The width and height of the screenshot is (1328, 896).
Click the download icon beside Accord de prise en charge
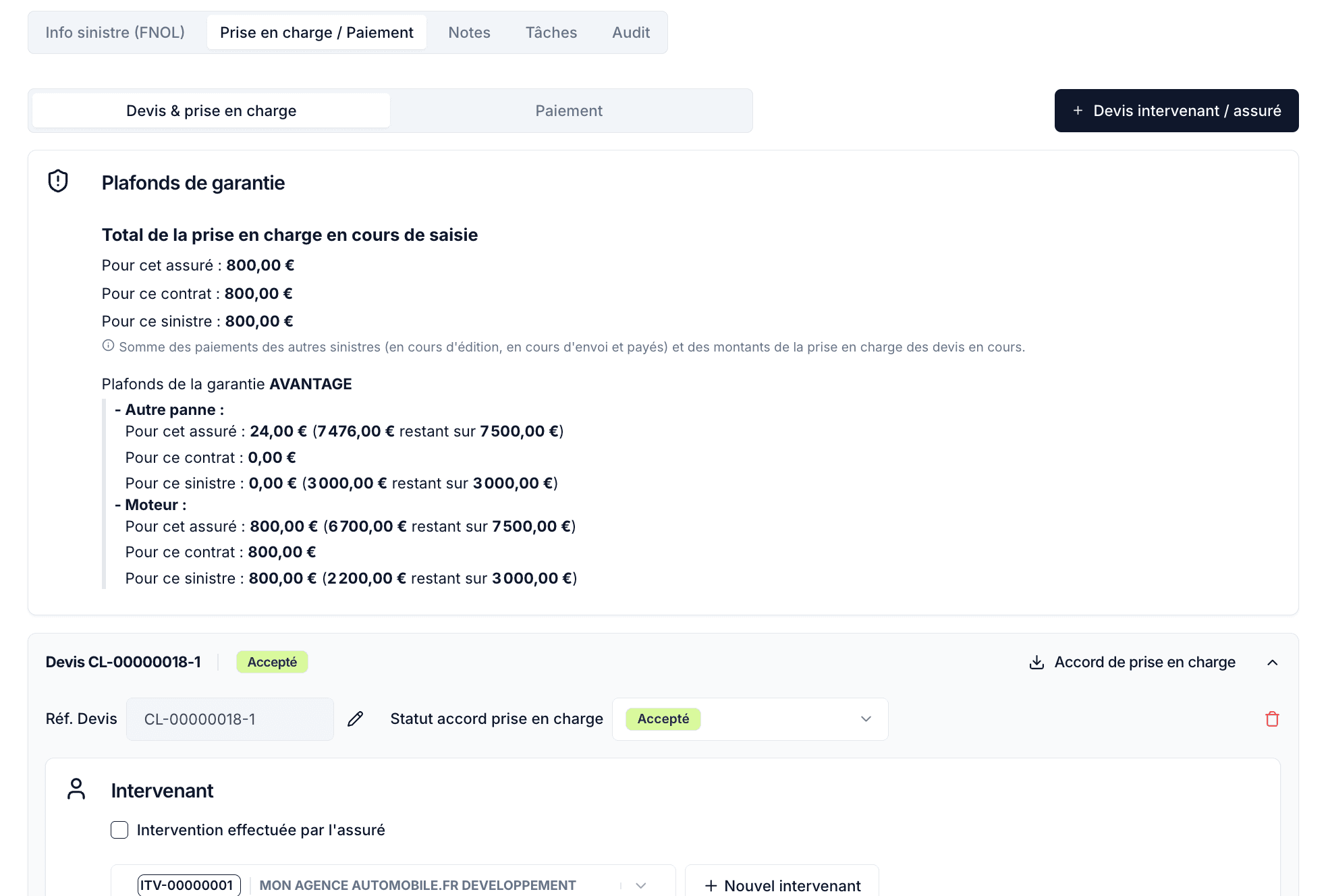(x=1036, y=663)
